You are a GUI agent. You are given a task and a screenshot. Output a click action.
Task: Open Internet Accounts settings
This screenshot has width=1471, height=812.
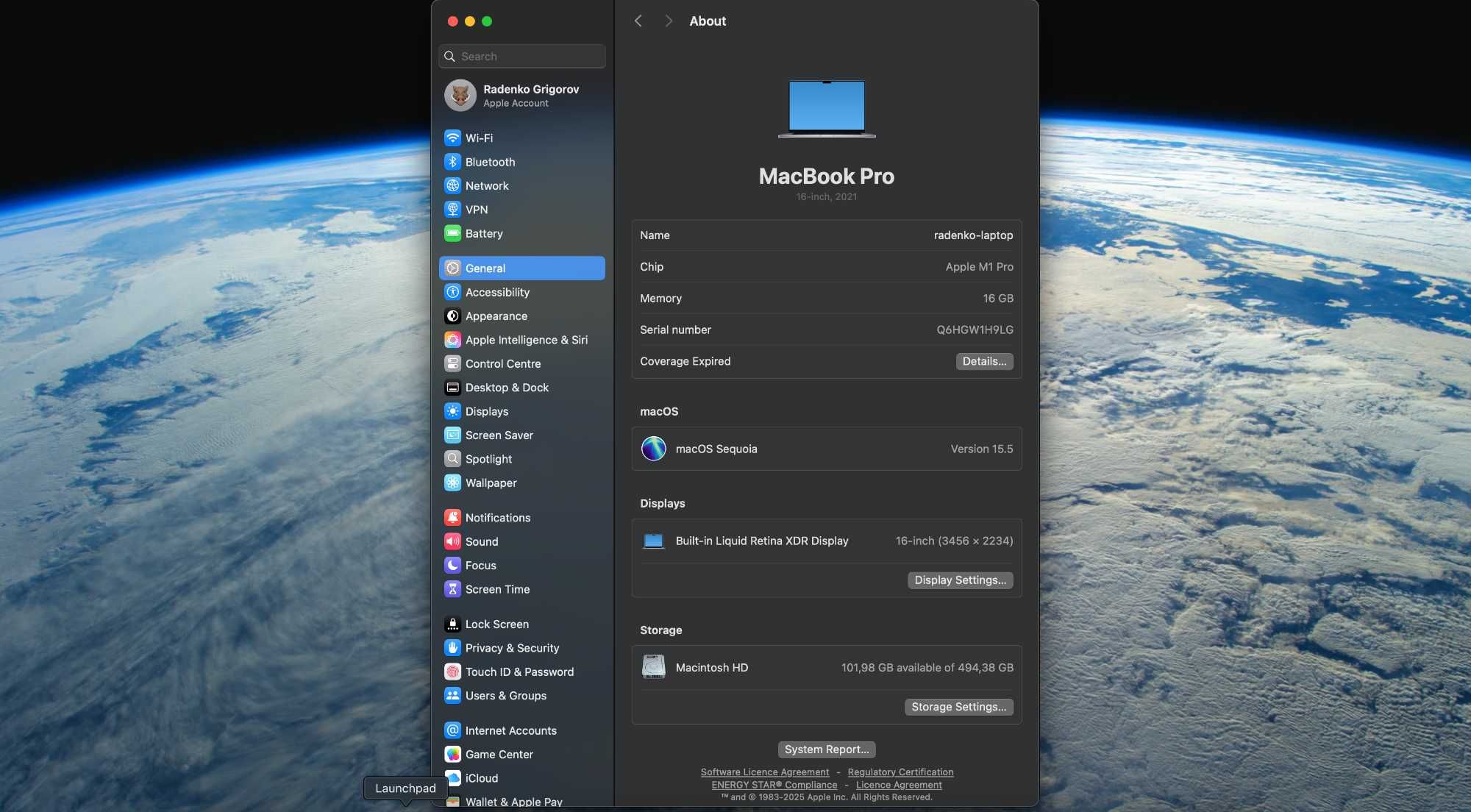521,730
